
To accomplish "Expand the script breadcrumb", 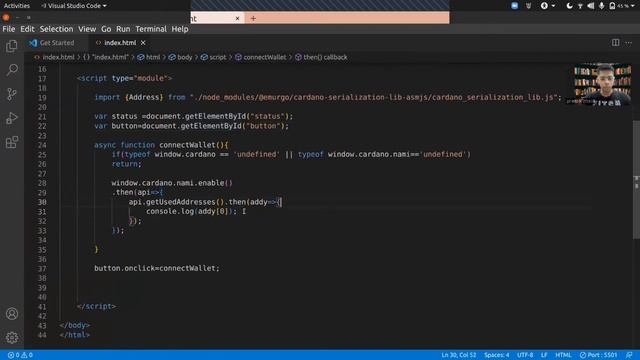I will [213, 57].
